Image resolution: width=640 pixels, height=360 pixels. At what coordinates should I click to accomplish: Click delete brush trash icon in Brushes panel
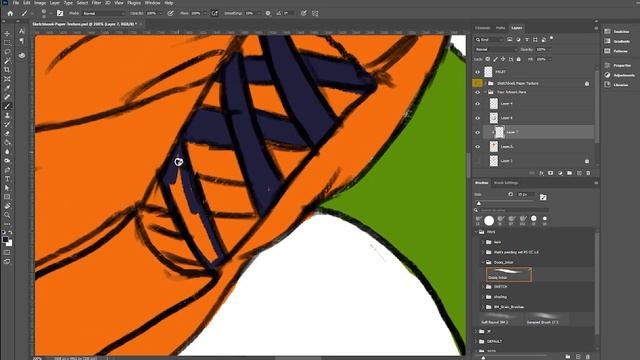[x=588, y=356]
